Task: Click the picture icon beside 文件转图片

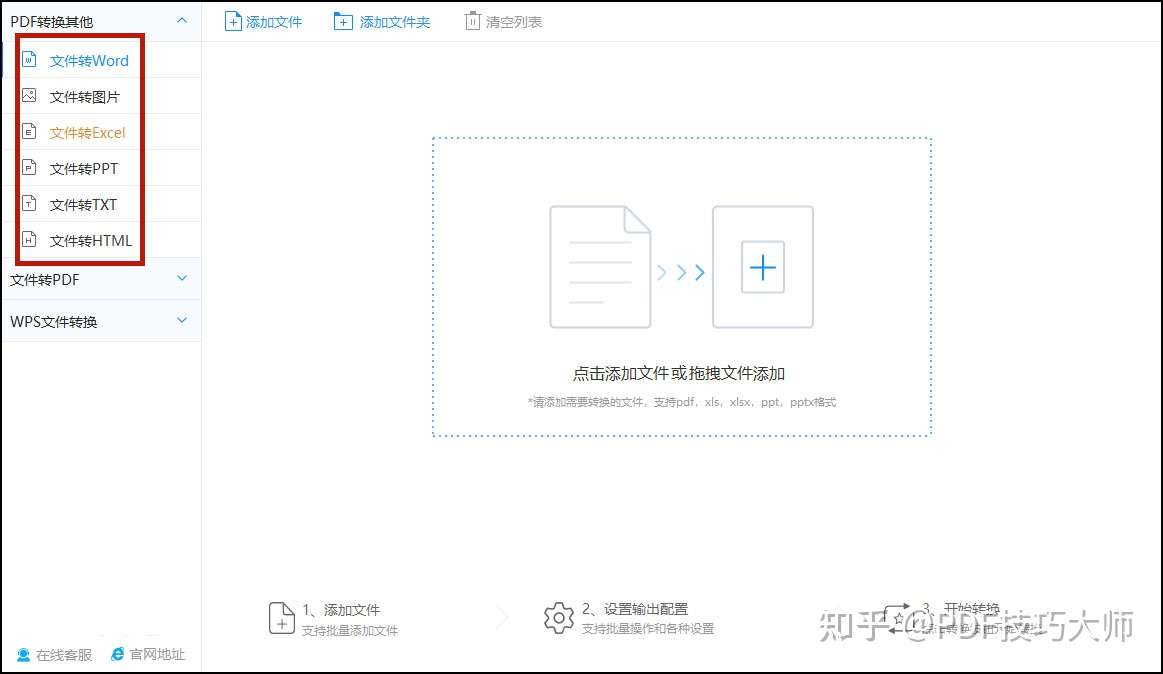Action: [x=29, y=95]
